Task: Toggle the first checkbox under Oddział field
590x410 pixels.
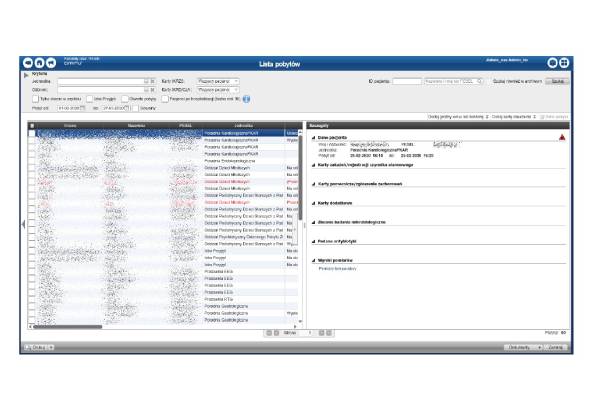Action: click(35, 99)
